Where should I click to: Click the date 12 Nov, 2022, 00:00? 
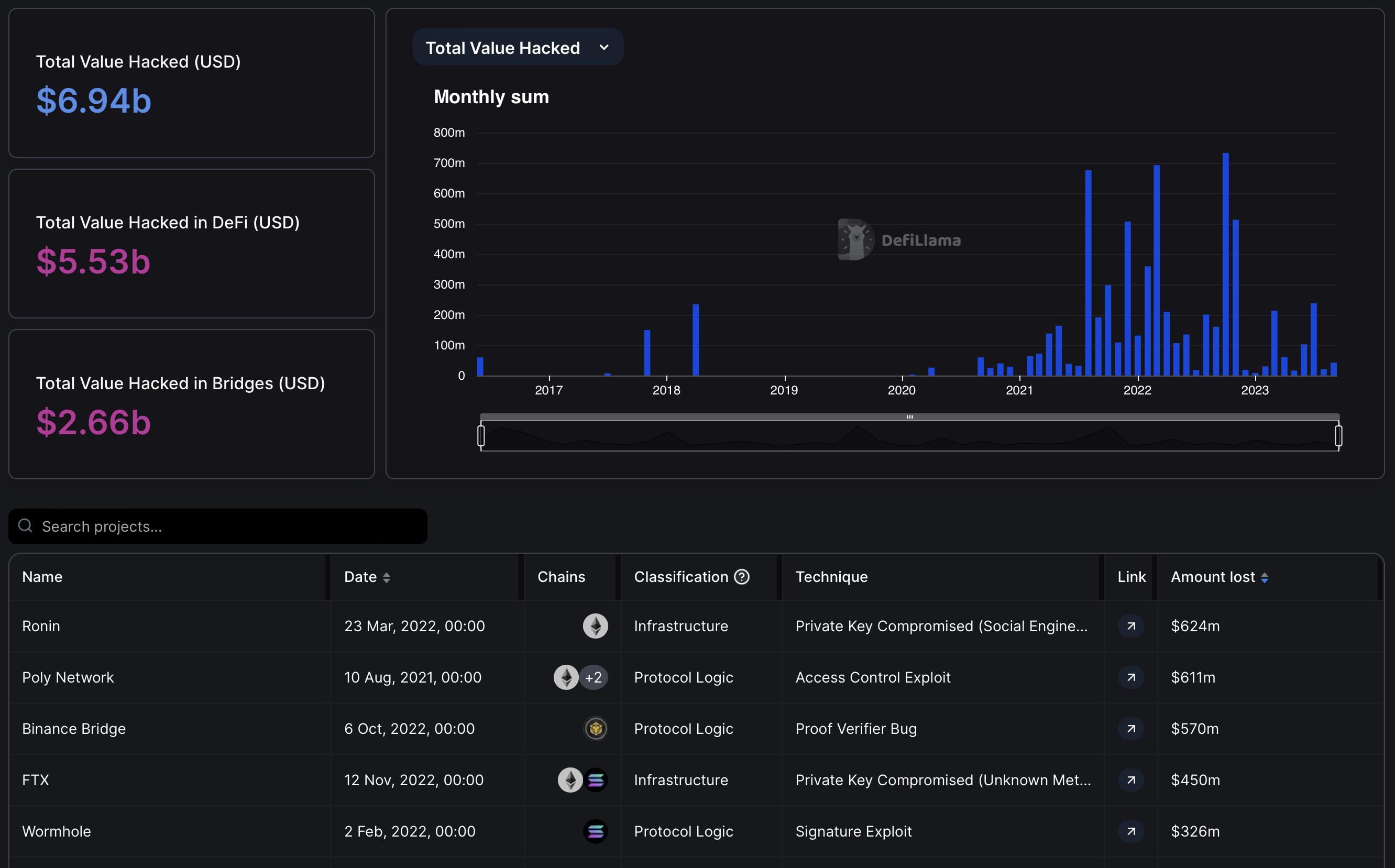414,780
